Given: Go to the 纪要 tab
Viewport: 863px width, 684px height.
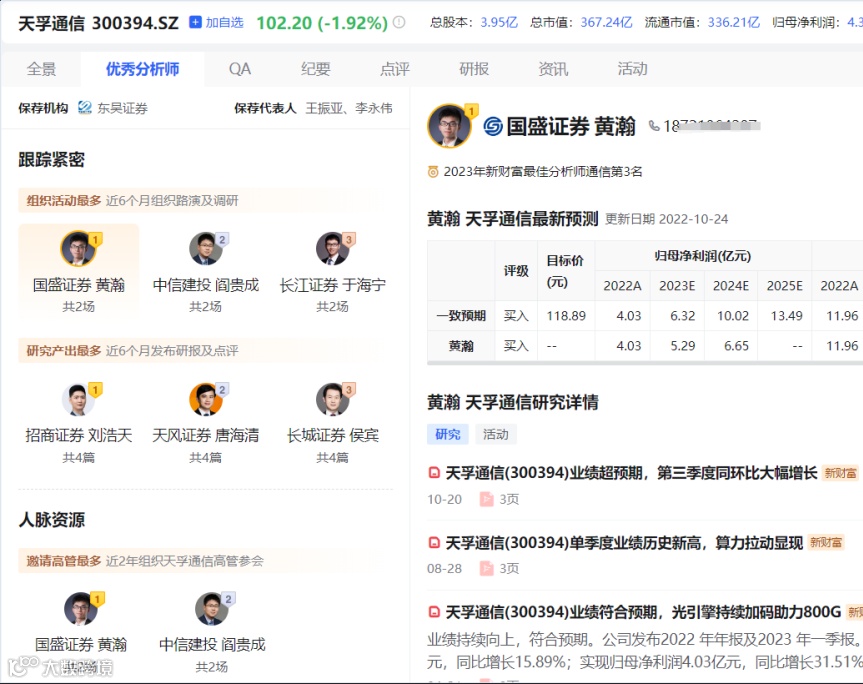Looking at the screenshot, I should (315, 69).
